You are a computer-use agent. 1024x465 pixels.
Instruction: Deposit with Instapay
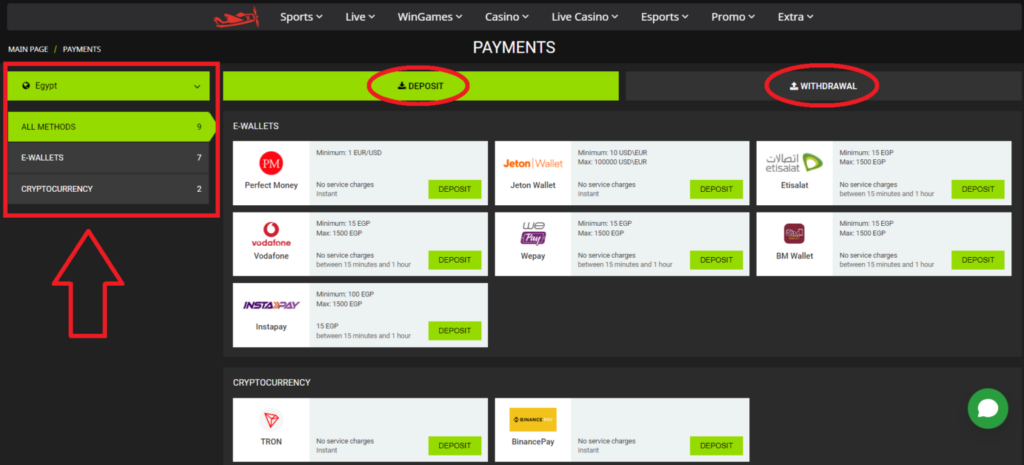click(455, 330)
